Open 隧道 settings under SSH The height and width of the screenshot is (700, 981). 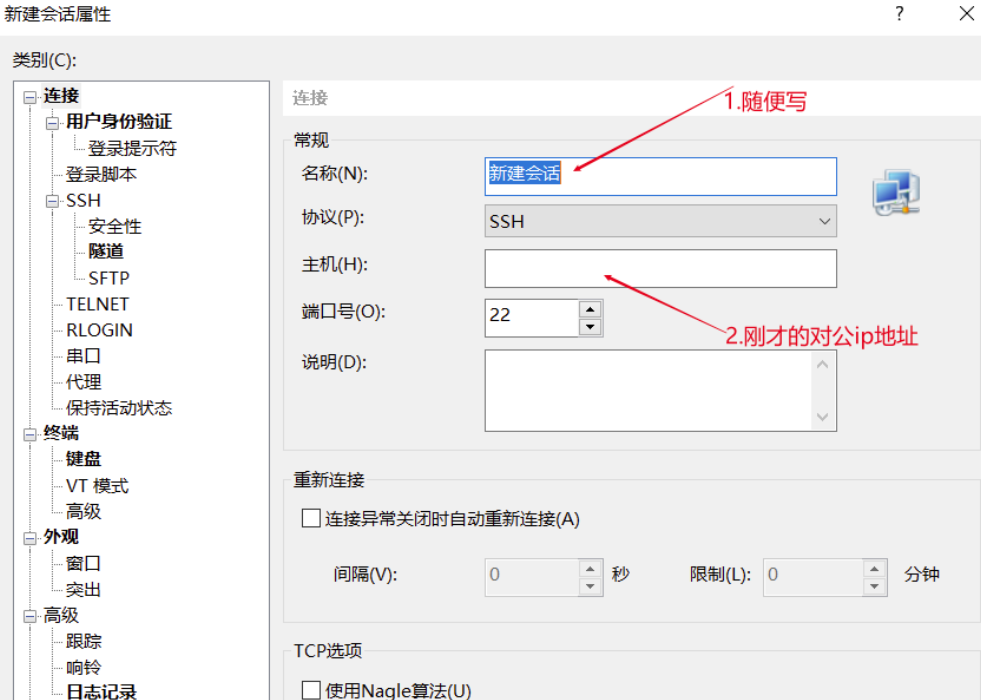click(106, 251)
